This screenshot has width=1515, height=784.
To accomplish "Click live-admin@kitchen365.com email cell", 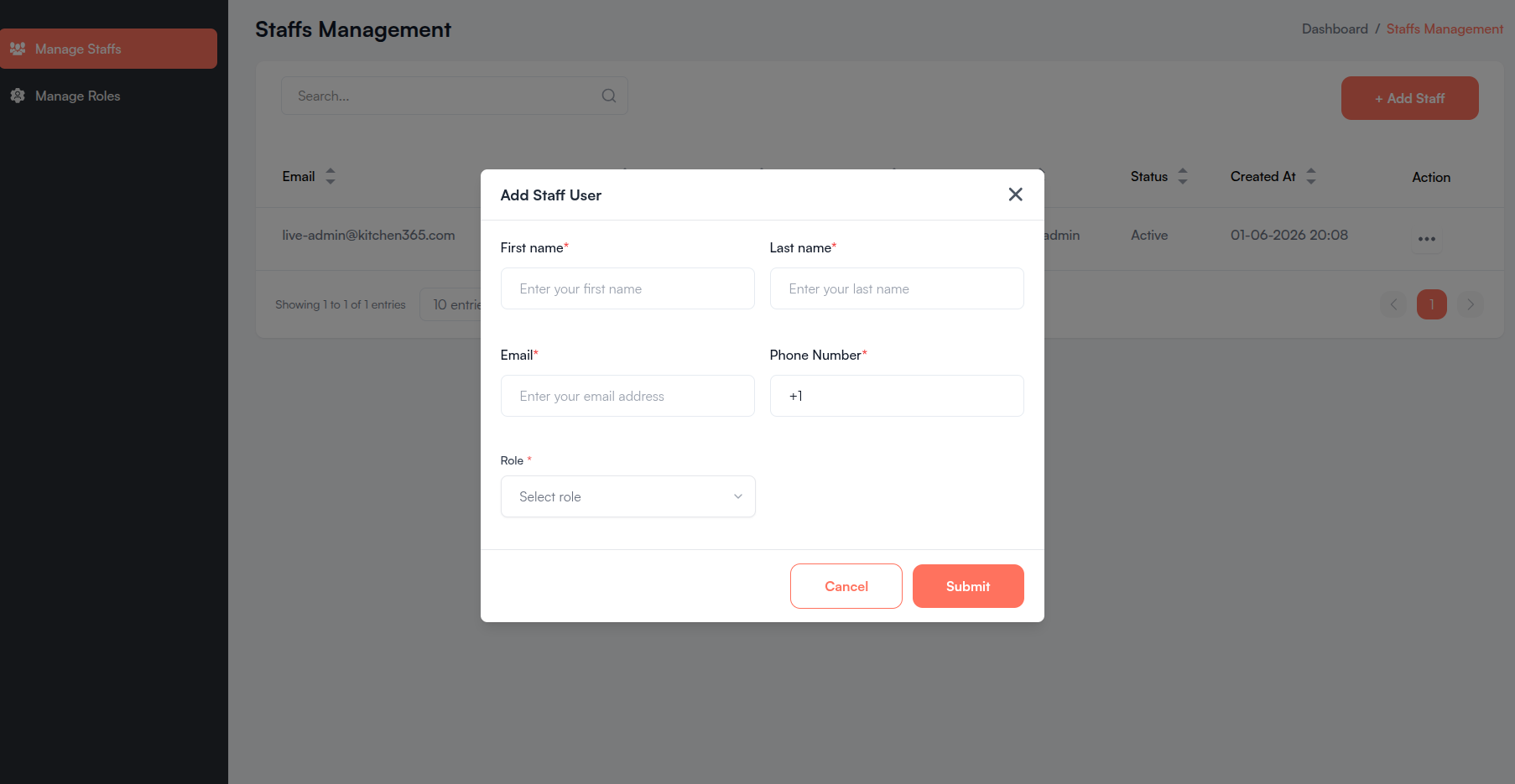I will [x=368, y=235].
